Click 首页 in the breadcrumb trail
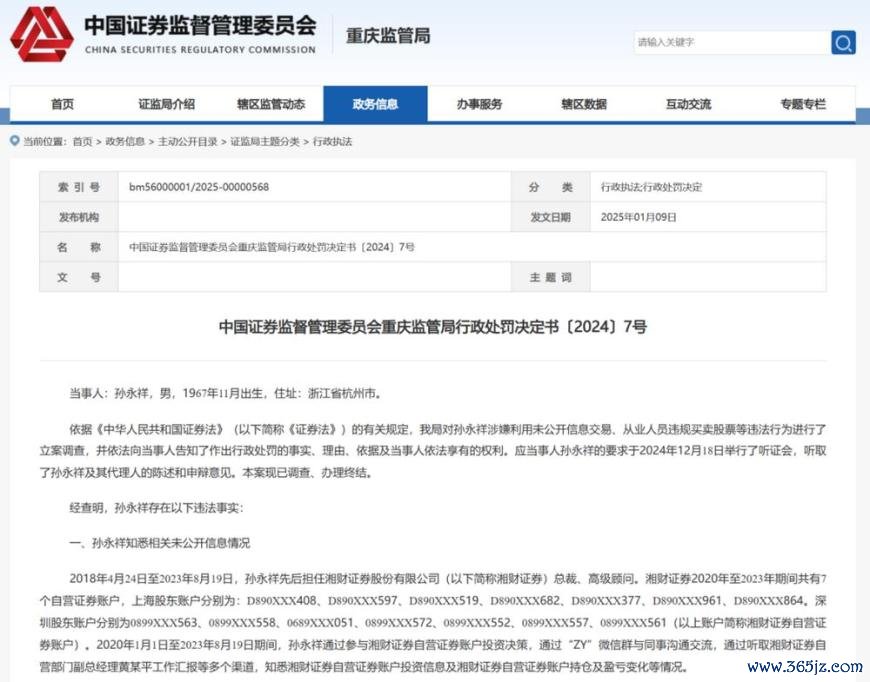The width and height of the screenshot is (870, 682). pyautogui.click(x=82, y=142)
